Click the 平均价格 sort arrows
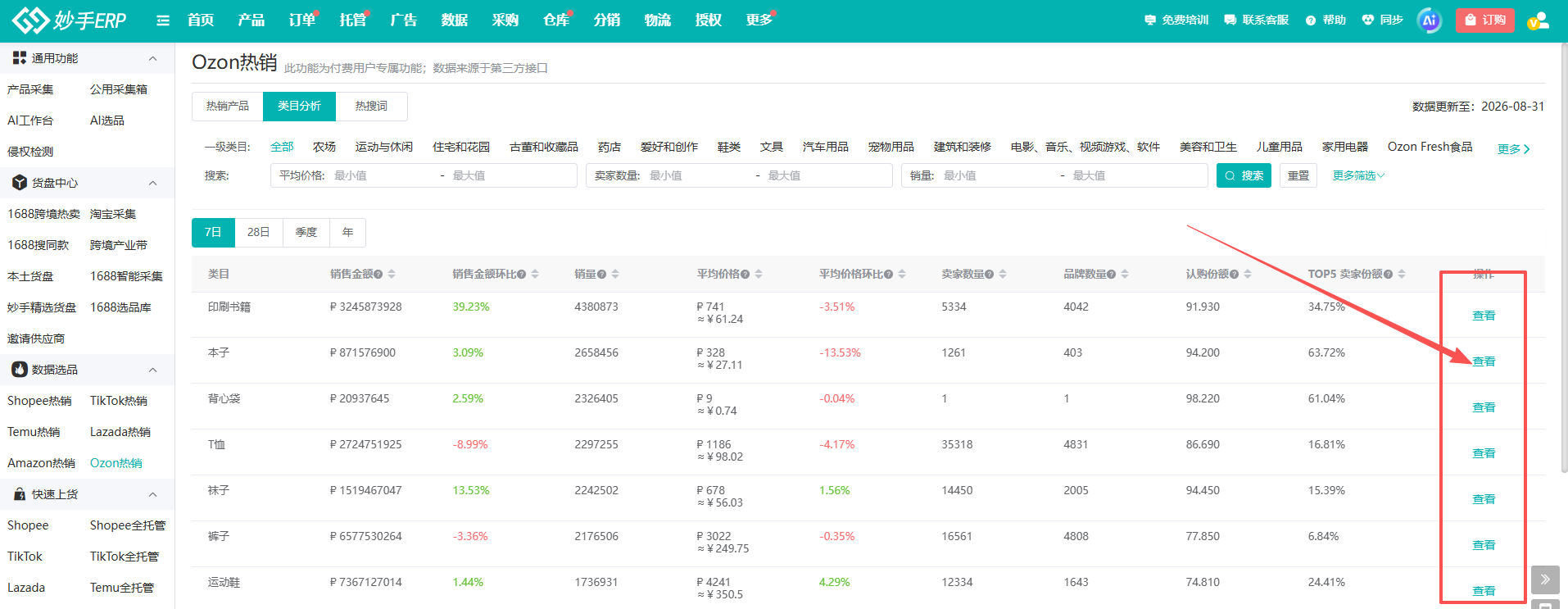 click(759, 274)
